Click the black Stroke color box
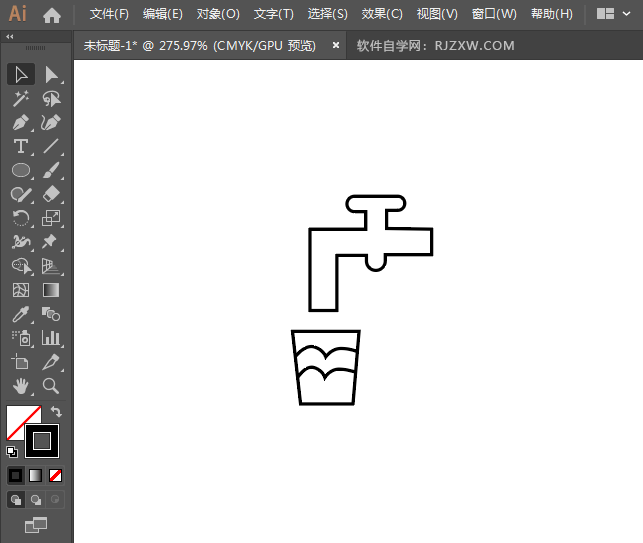Viewport: 643px width, 543px height. click(42, 441)
